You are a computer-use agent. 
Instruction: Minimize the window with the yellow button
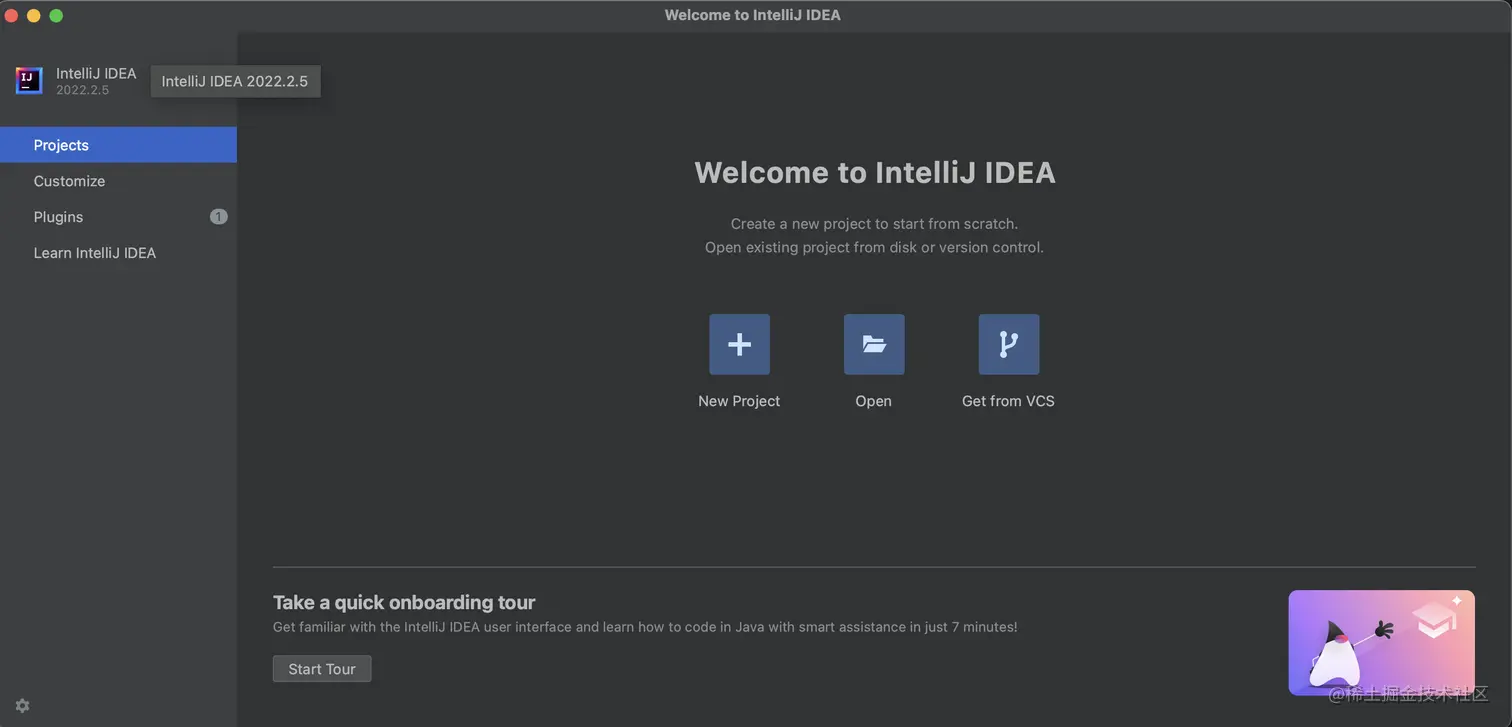34,15
